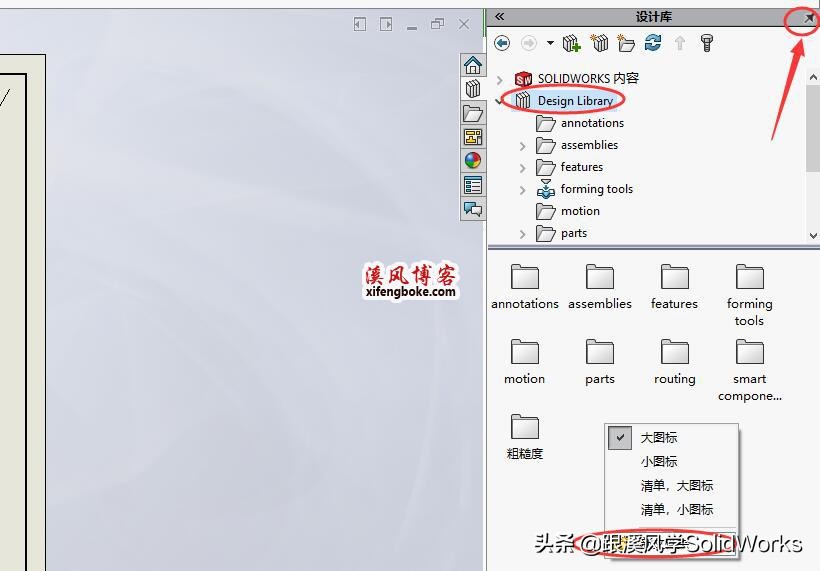This screenshot has height=571, width=820.
Task: Choose 小图标 in the context menu
Action: click(671, 461)
